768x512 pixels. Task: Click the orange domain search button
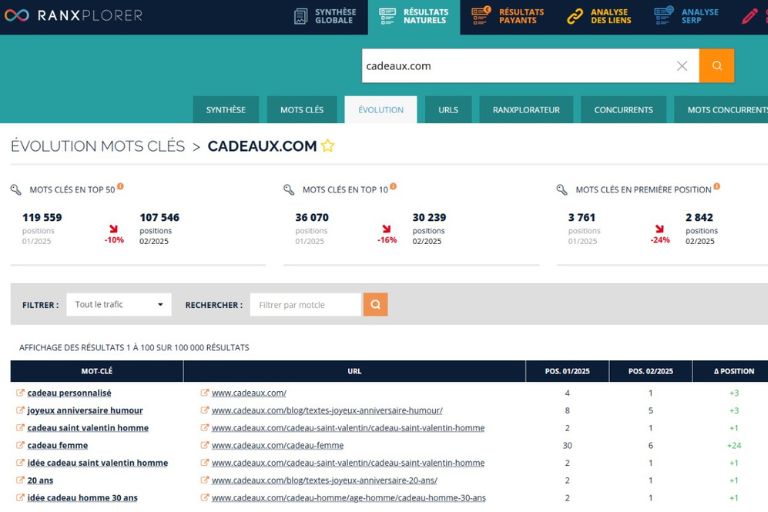pyautogui.click(x=717, y=66)
